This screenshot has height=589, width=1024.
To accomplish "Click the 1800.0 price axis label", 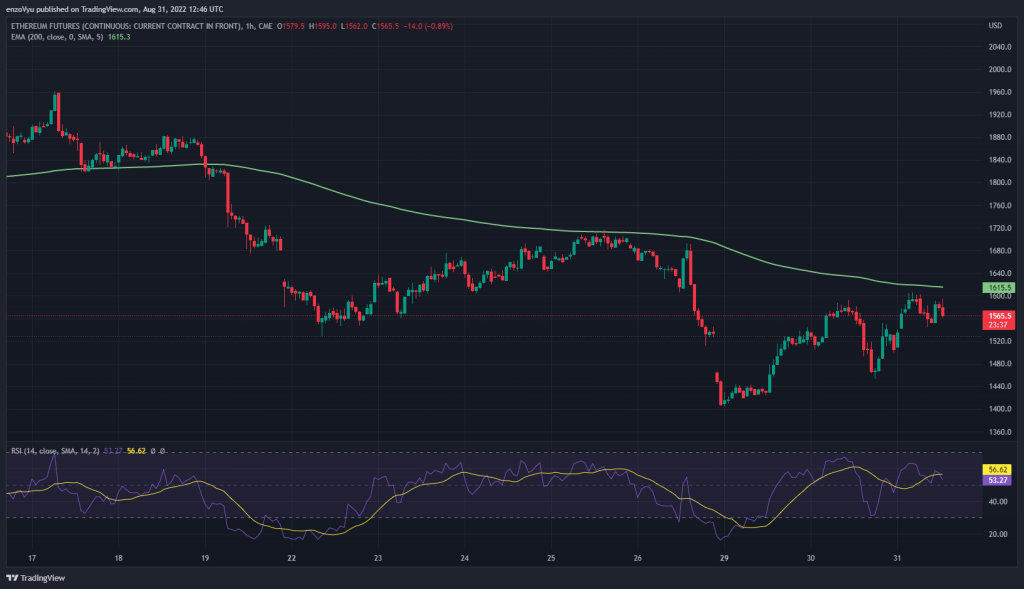I will pos(1000,183).
